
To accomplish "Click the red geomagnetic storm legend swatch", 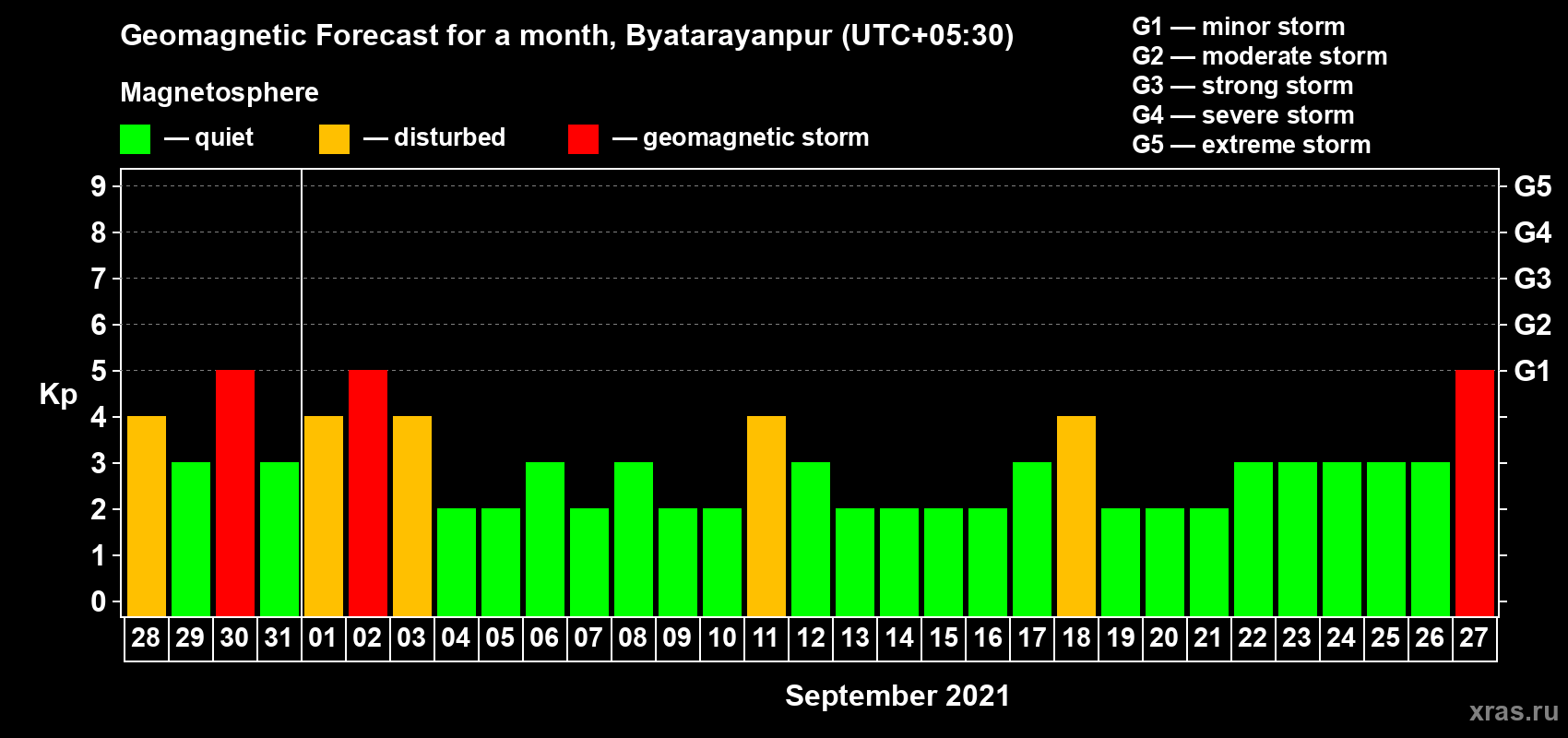I will (x=583, y=139).
